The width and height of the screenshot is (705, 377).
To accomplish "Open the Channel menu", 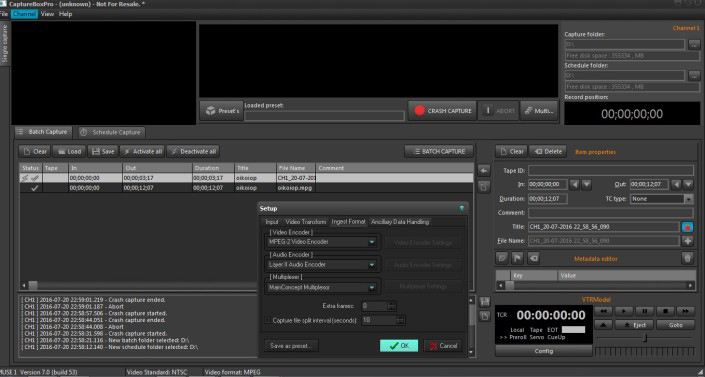I will click(24, 14).
